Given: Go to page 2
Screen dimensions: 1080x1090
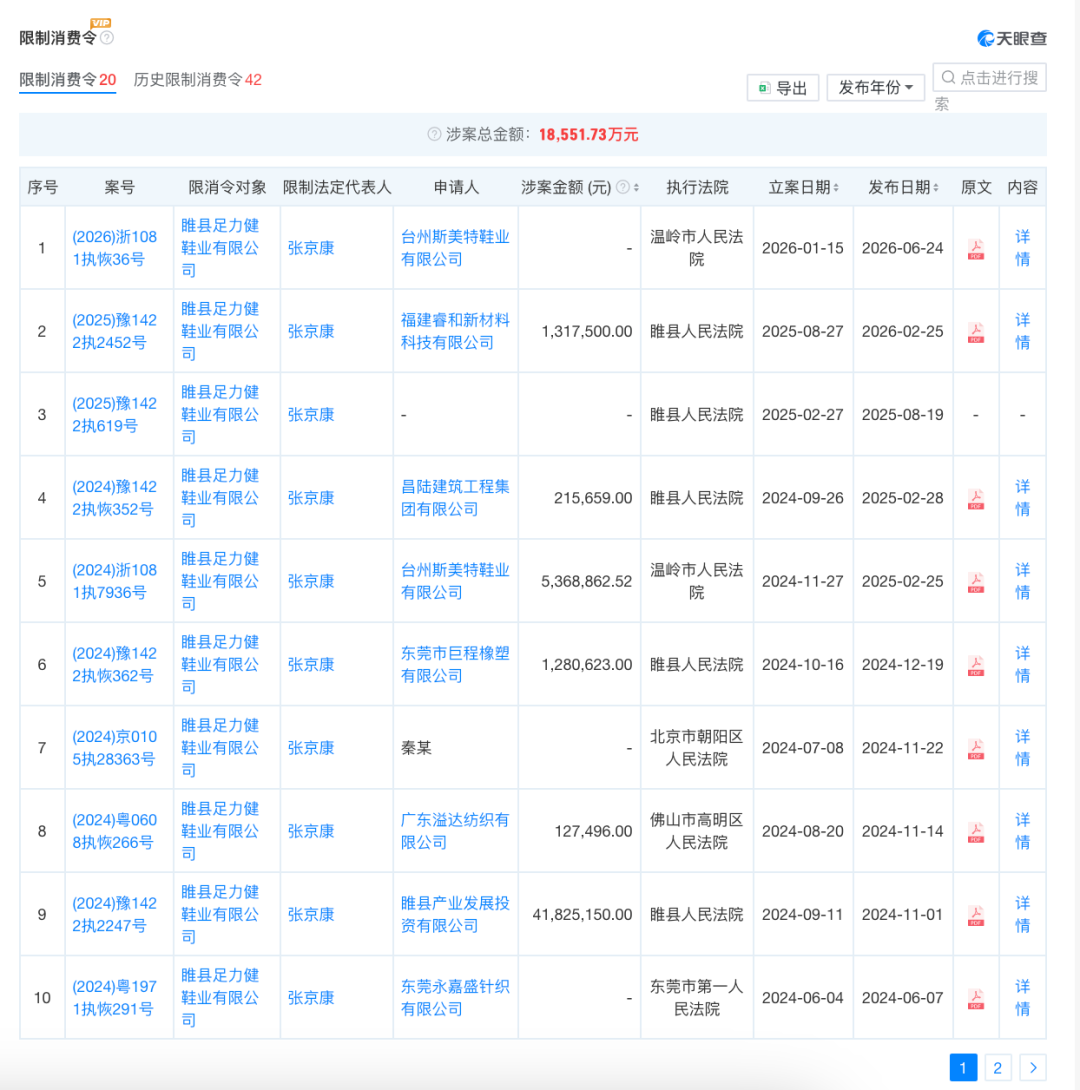Looking at the screenshot, I should 997,1068.
